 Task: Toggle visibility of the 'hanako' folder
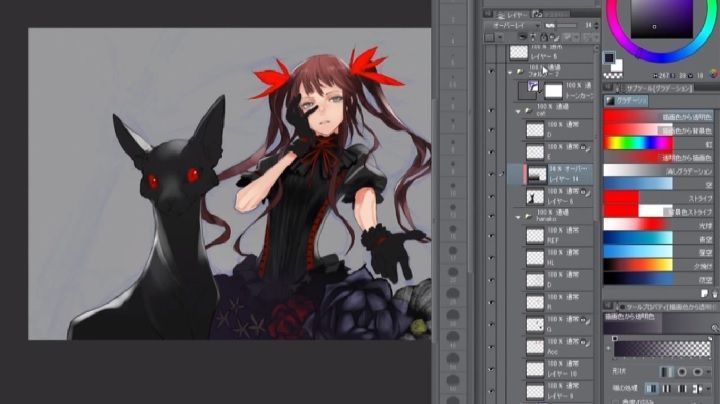point(491,216)
